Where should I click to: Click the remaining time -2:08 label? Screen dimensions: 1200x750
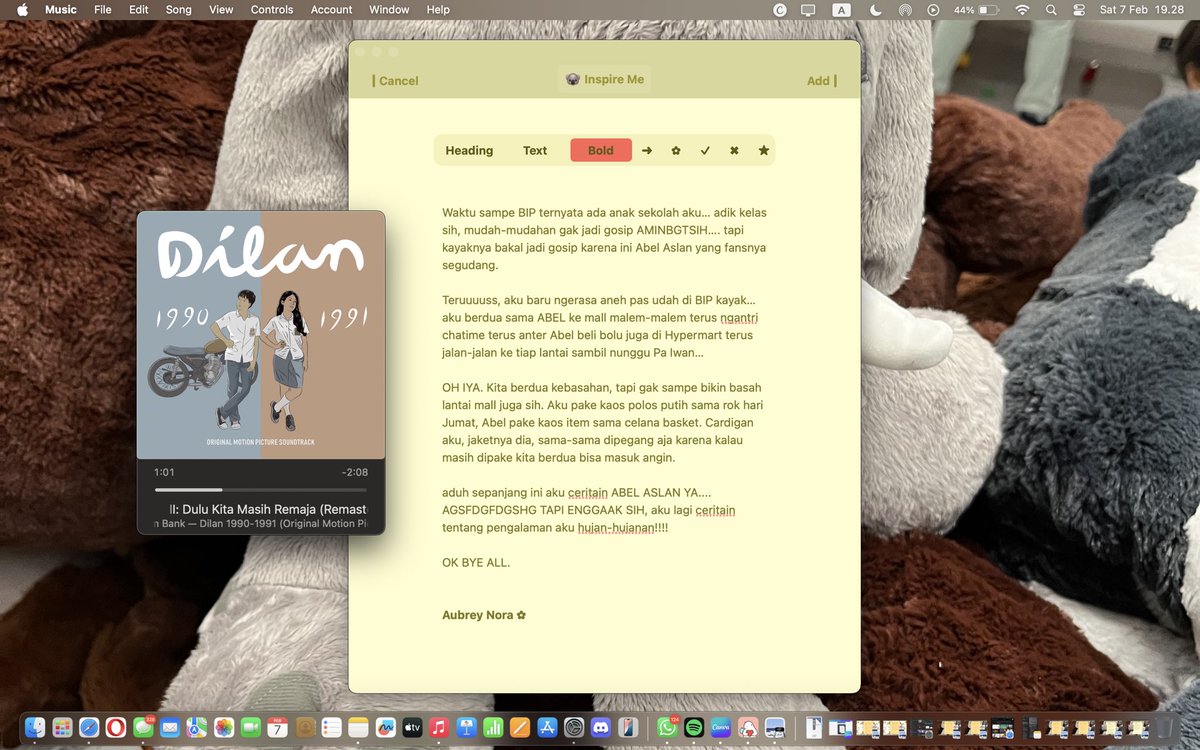pyautogui.click(x=354, y=472)
